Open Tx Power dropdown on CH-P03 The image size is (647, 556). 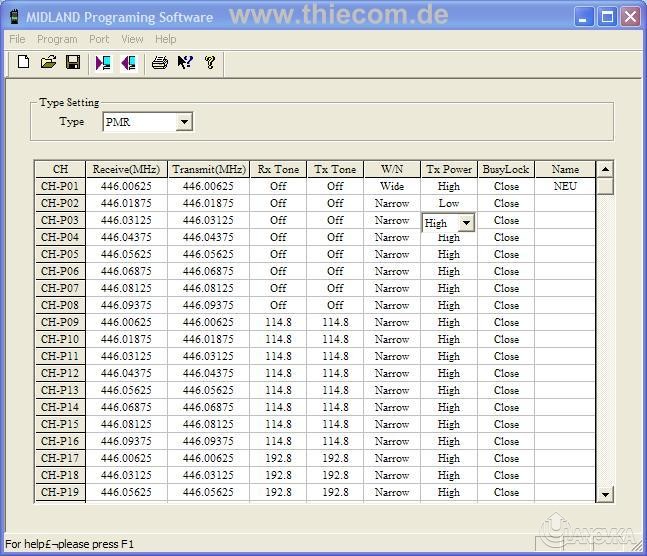click(x=465, y=223)
